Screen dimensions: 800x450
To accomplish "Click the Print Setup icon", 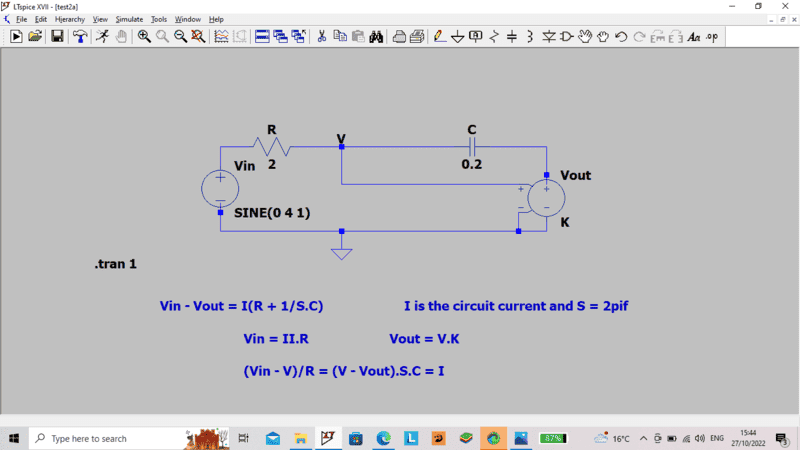I will [399, 37].
